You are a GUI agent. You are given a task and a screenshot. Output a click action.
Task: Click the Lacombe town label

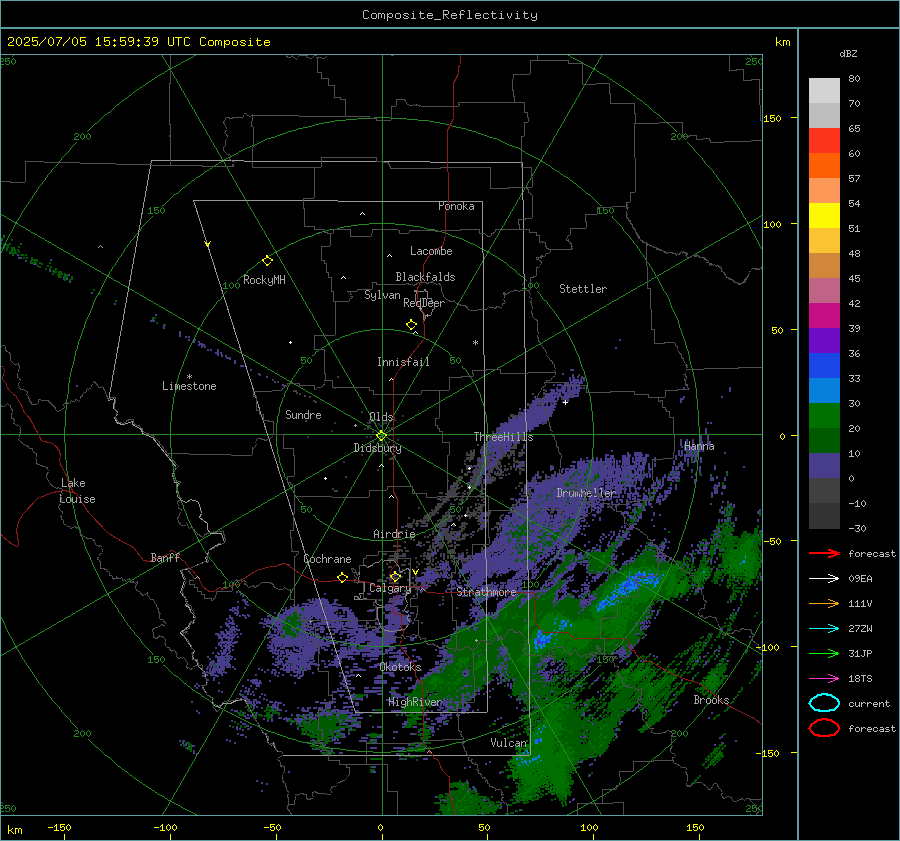tap(431, 251)
